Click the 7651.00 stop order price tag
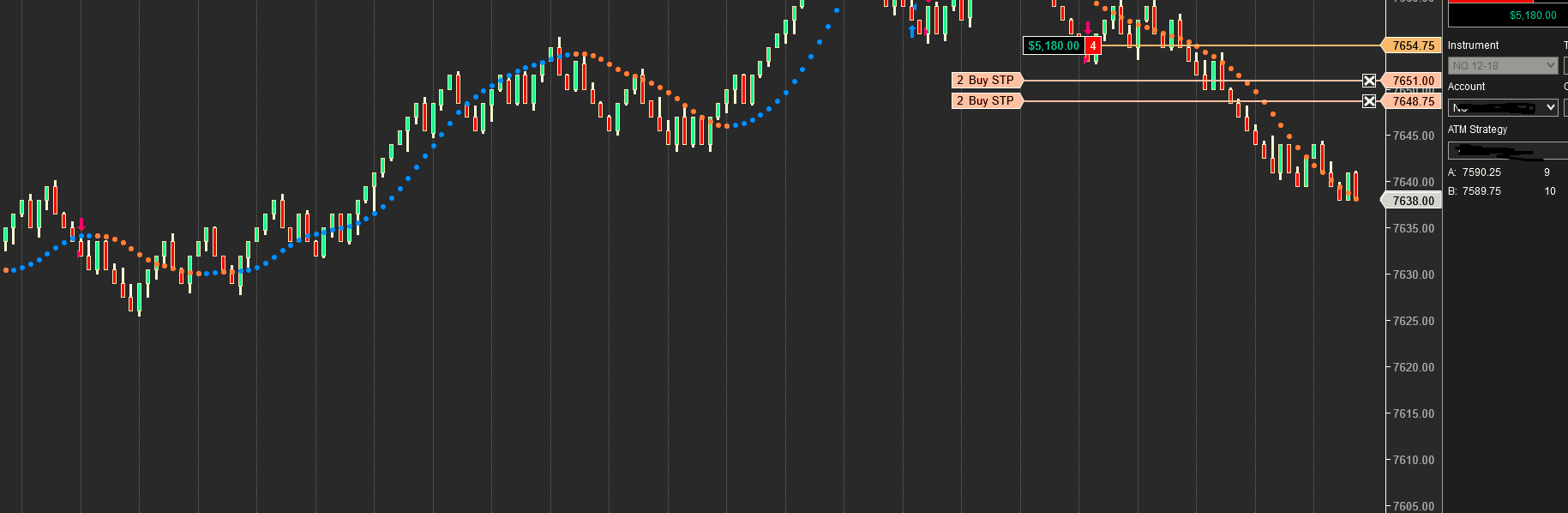Screen dimensions: 1568x513 1410,81
